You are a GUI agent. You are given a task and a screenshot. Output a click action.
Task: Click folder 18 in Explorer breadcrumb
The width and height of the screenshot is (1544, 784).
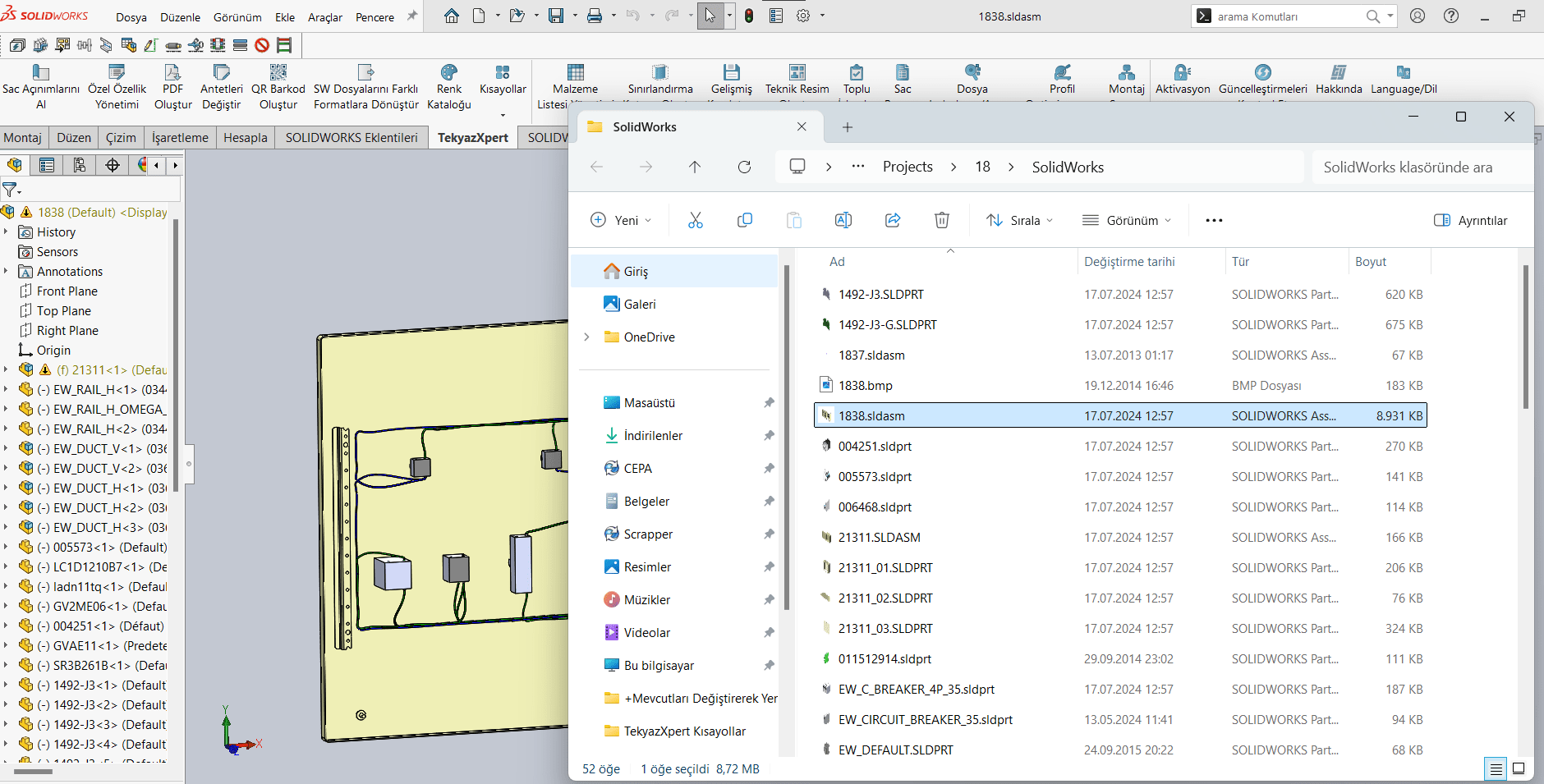982,167
